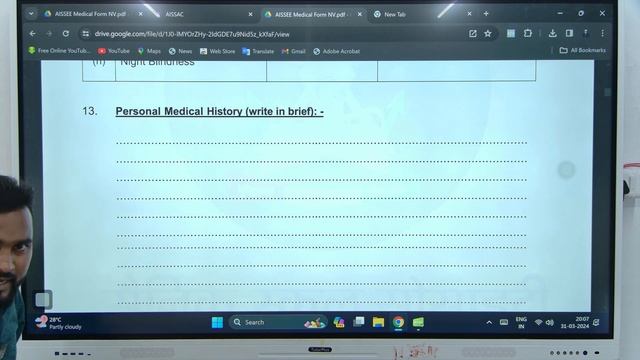Click the taskbar Search box
This screenshot has height=360, width=640.
278,322
